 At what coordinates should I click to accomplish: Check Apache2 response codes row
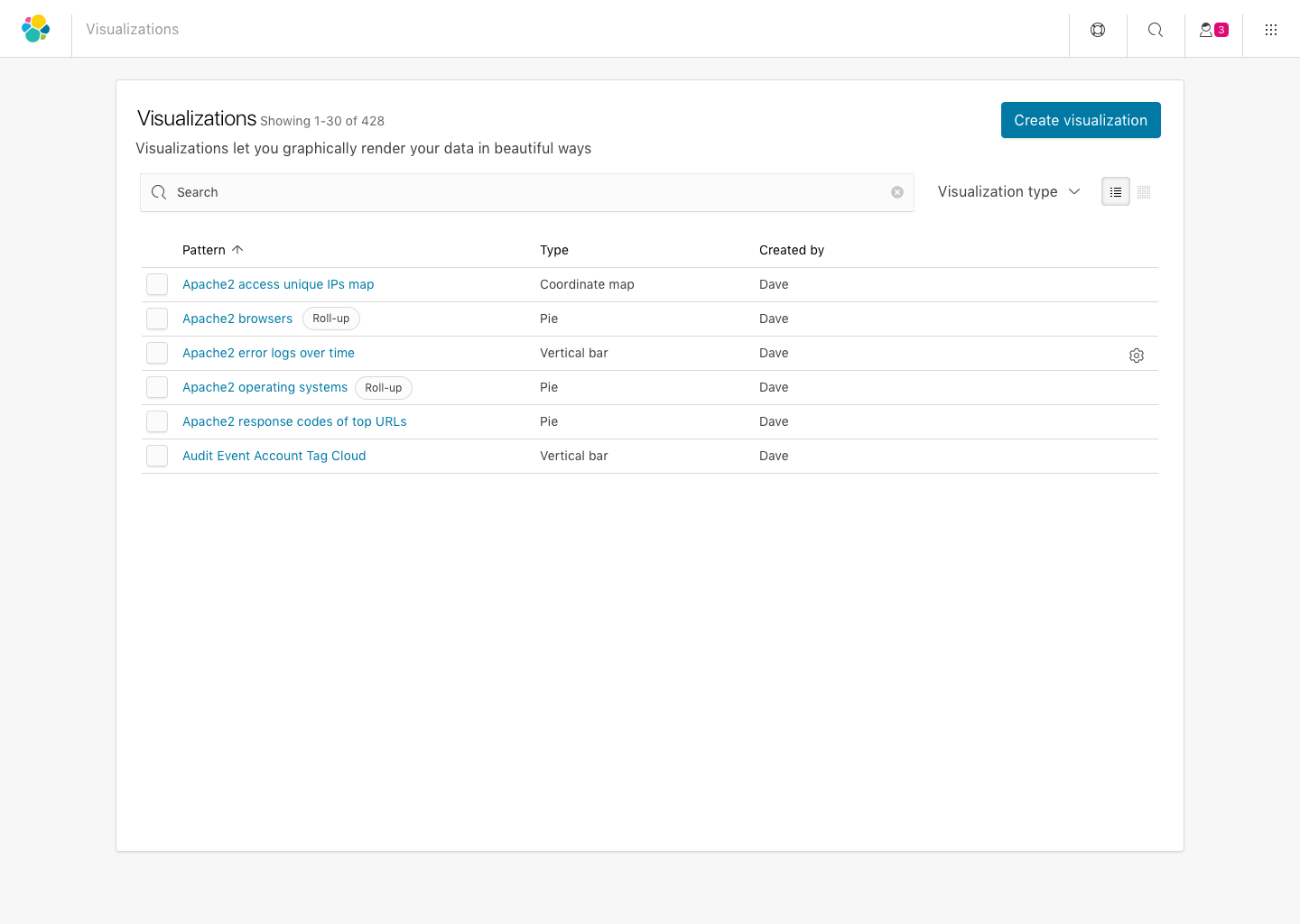pyautogui.click(x=157, y=421)
